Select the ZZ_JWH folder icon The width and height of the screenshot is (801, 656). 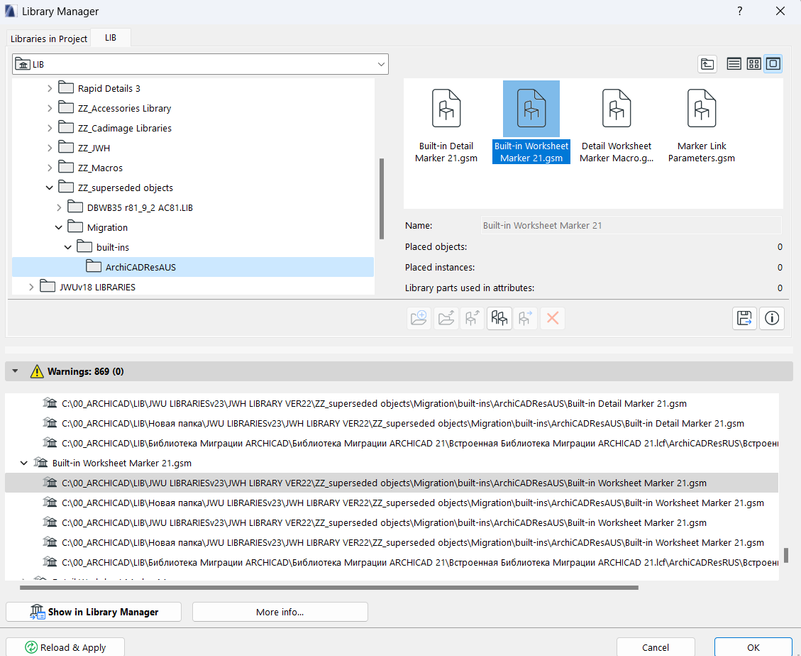pyautogui.click(x=65, y=147)
